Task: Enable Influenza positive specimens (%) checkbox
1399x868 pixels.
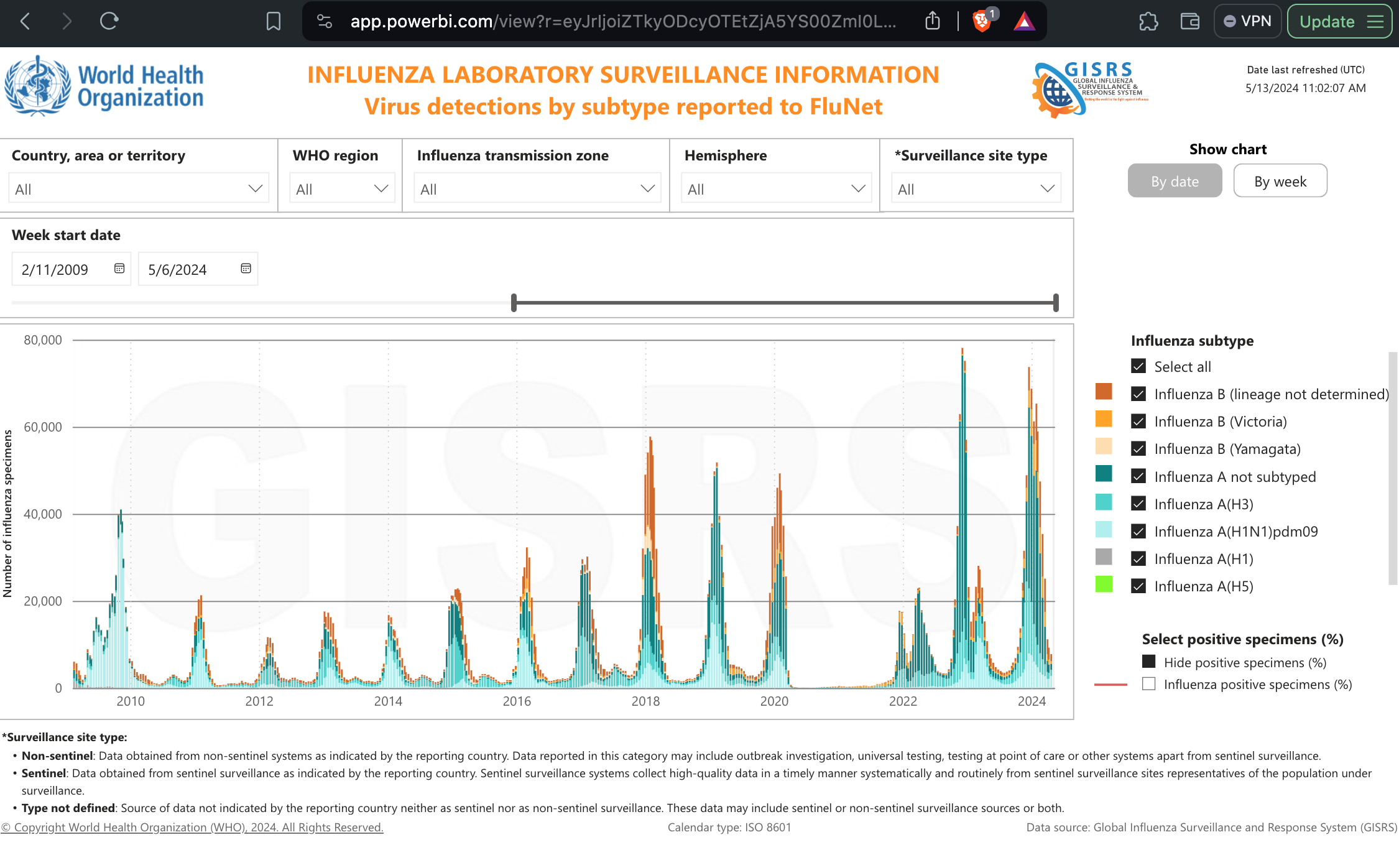Action: click(1149, 684)
